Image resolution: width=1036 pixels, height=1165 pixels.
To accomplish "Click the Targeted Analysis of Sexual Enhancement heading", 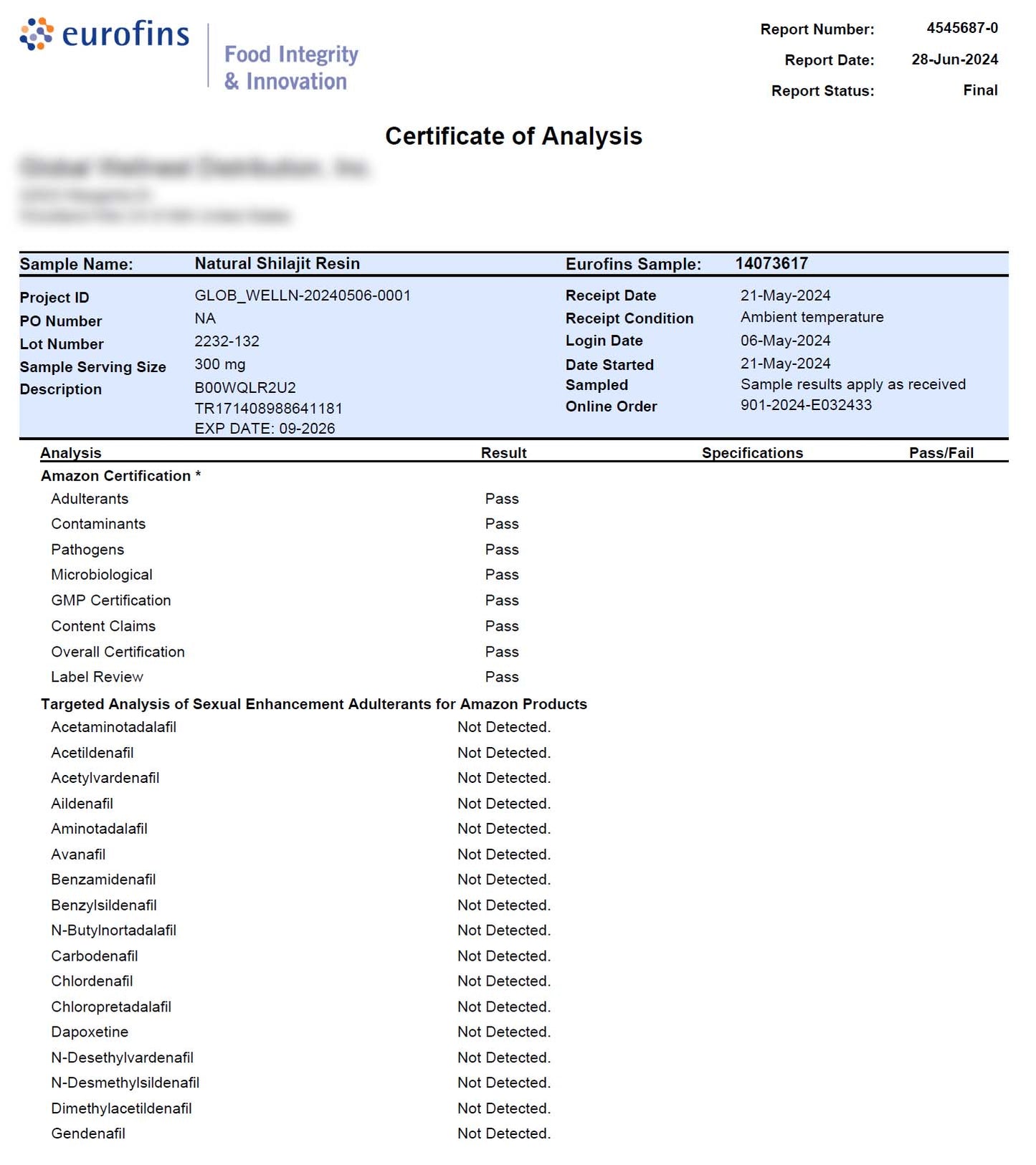I will tap(314, 704).
